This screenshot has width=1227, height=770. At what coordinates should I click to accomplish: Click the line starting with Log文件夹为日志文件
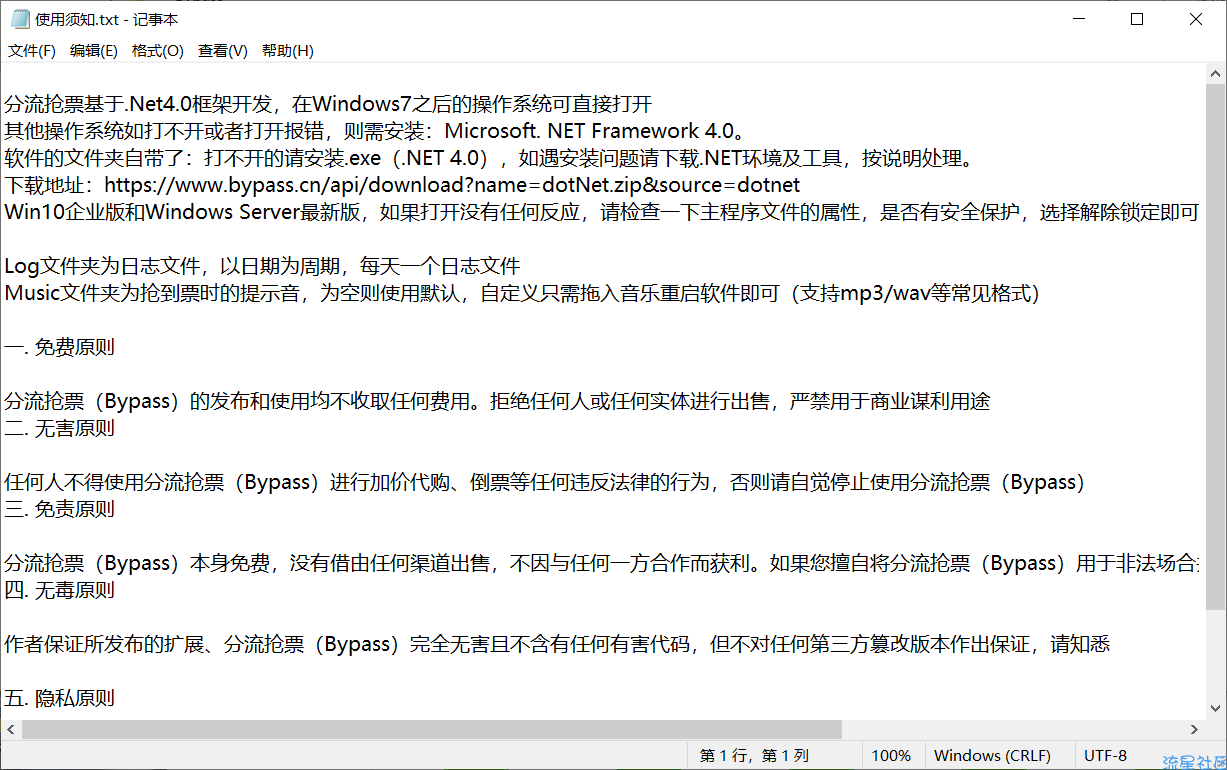[x=262, y=266]
